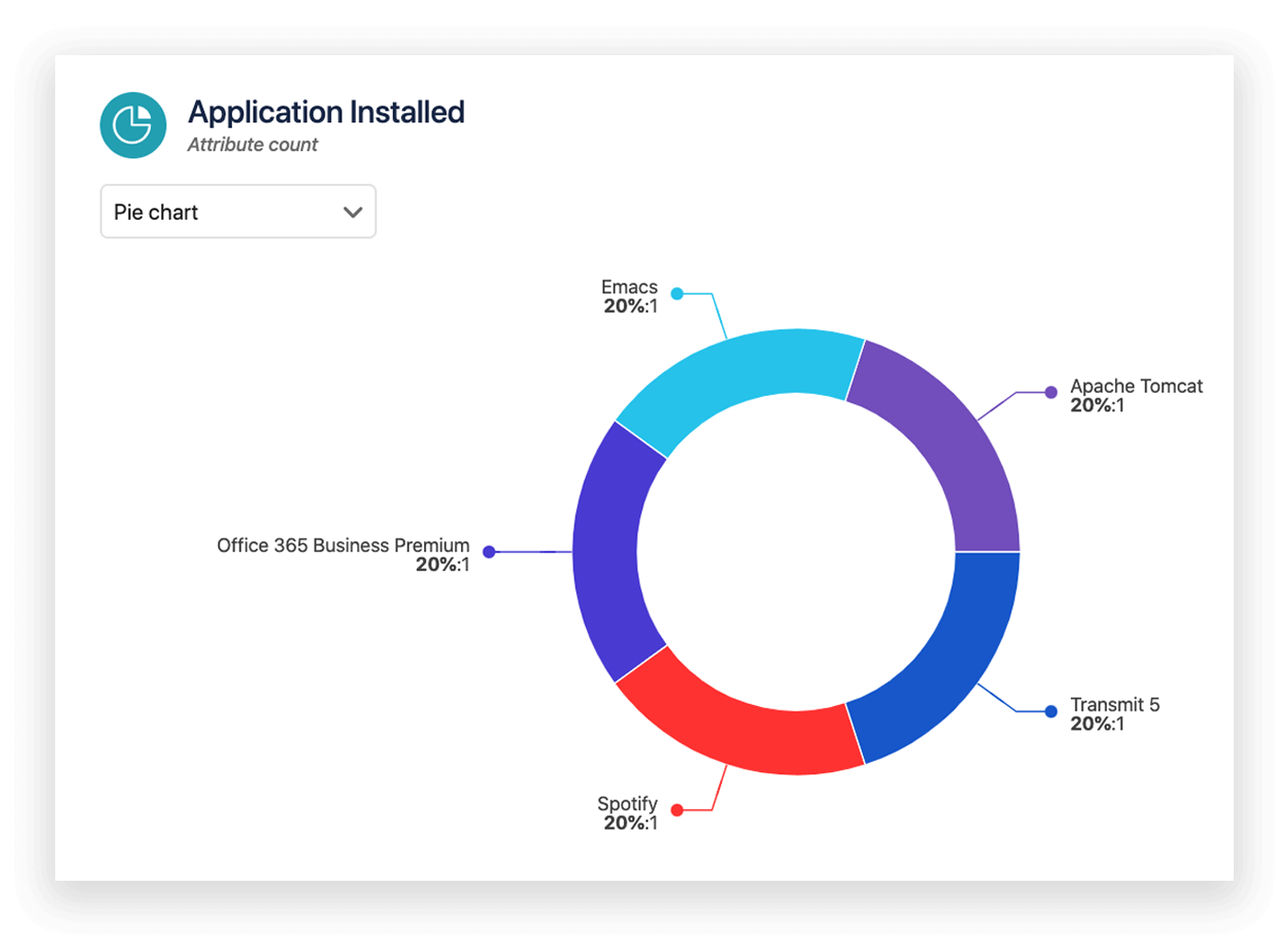Select the Transmit 5 leader dot
The image size is (1288, 936).
point(1050,711)
